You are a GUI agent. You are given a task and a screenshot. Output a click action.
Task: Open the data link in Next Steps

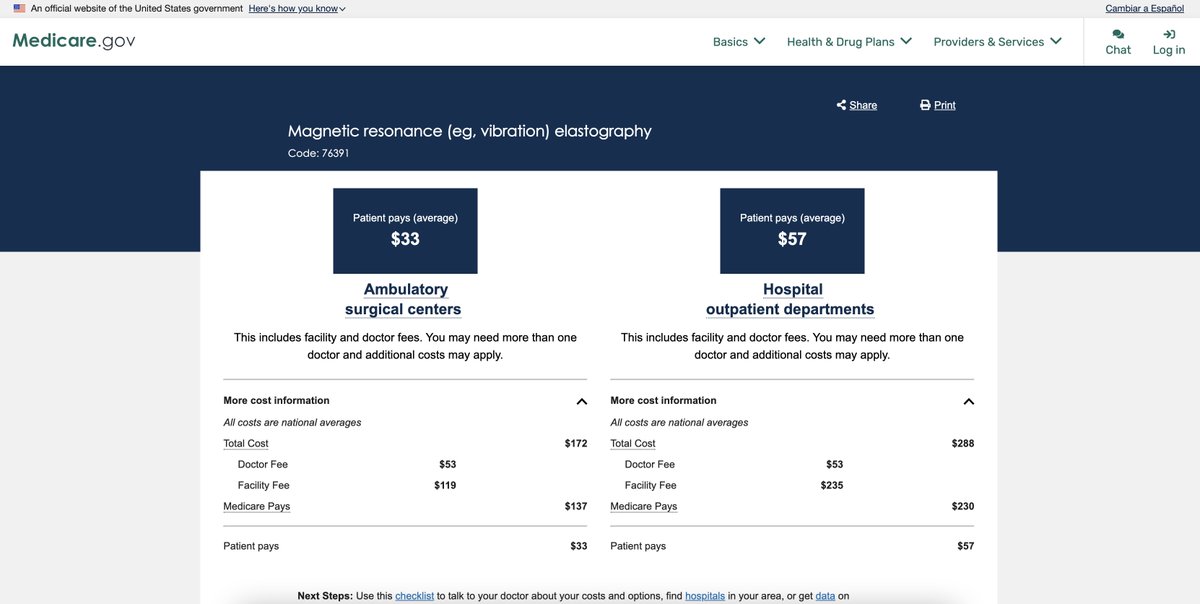(825, 596)
